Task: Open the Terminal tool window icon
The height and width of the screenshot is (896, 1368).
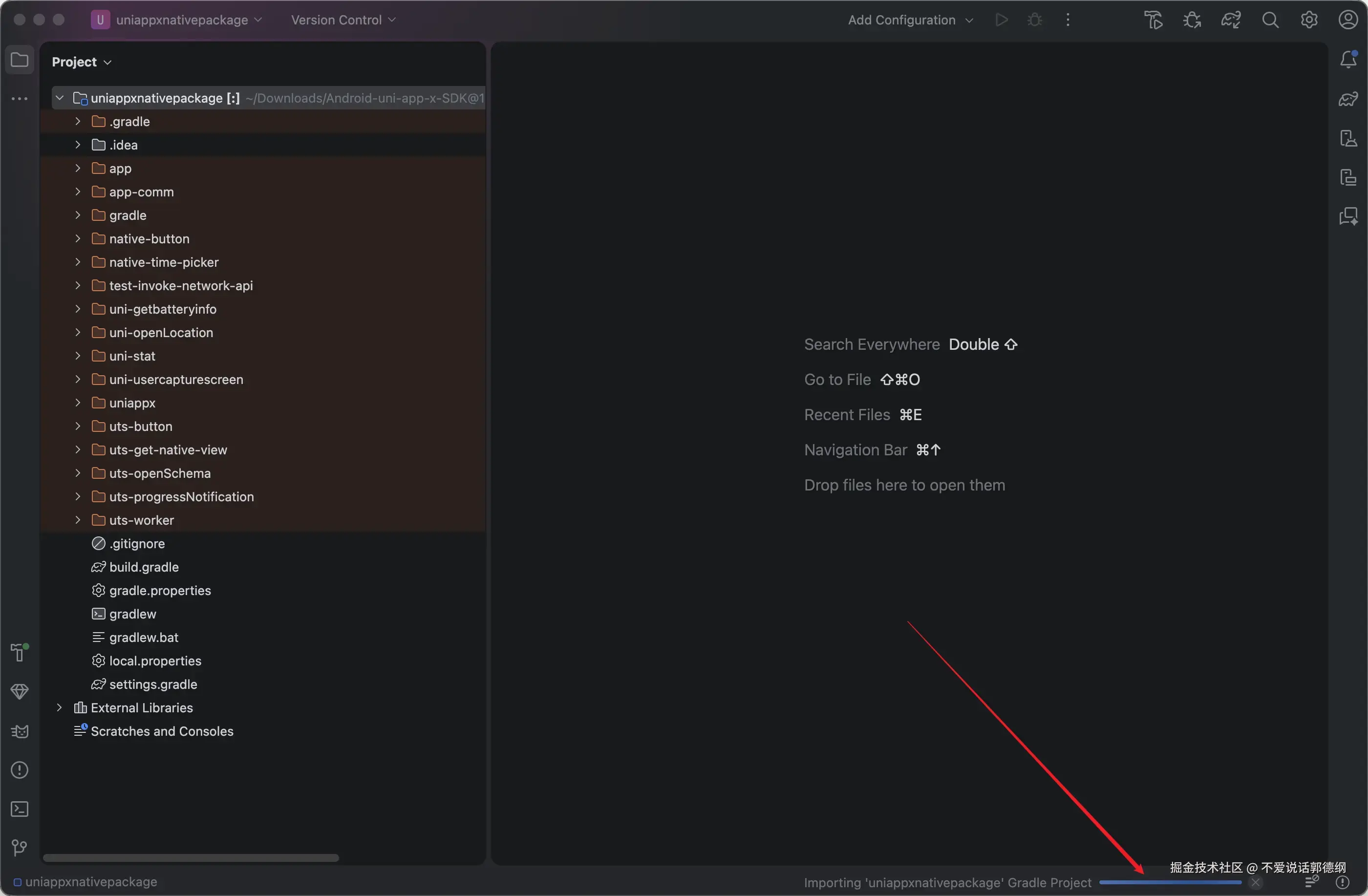Action: point(20,809)
